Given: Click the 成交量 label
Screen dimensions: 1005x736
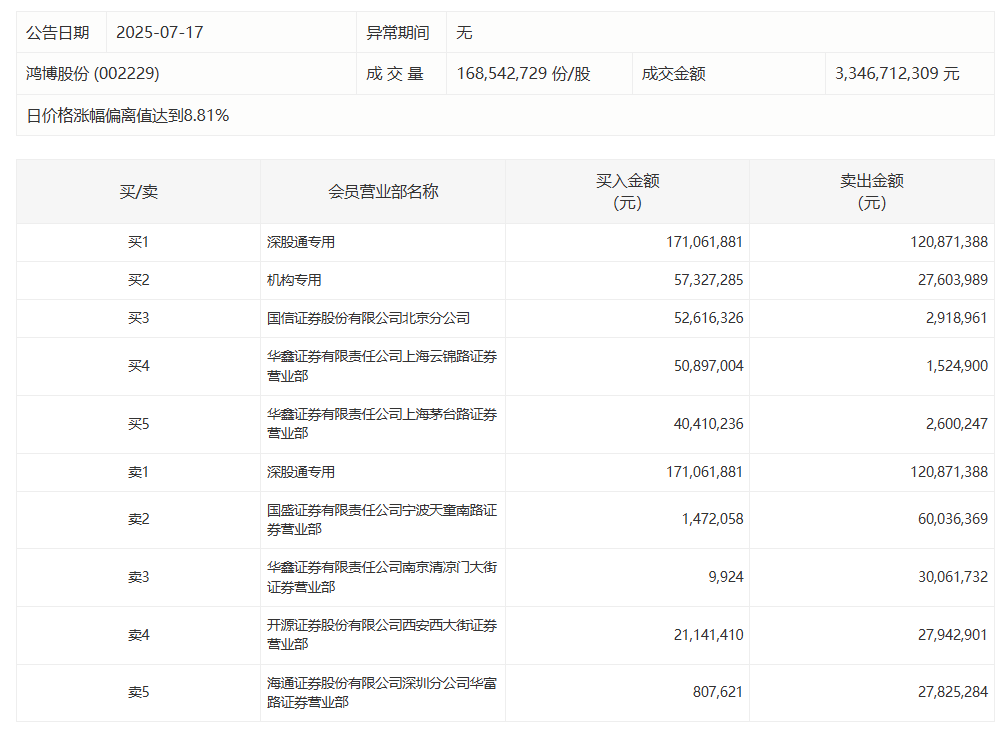Looking at the screenshot, I should pyautogui.click(x=395, y=74).
